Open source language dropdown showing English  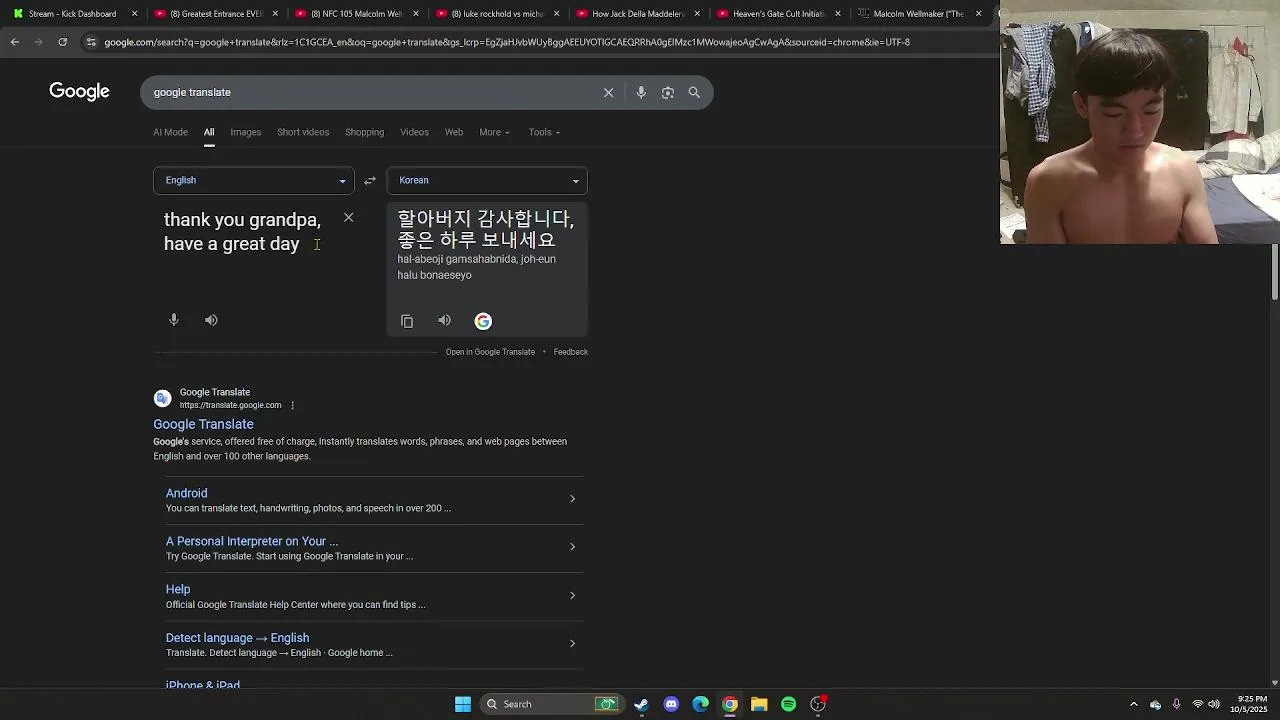click(x=254, y=180)
